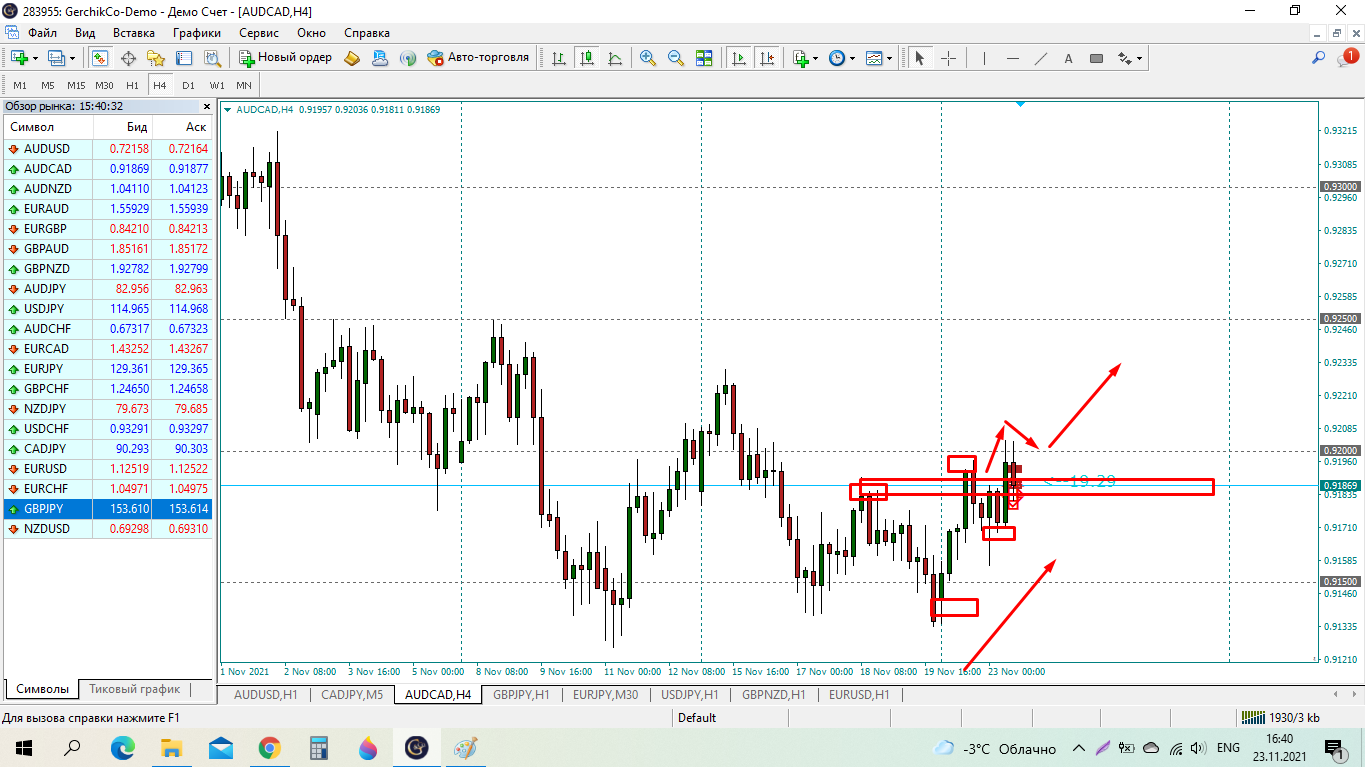Select the D1 timeframe button
The image size is (1365, 767).
point(188,85)
